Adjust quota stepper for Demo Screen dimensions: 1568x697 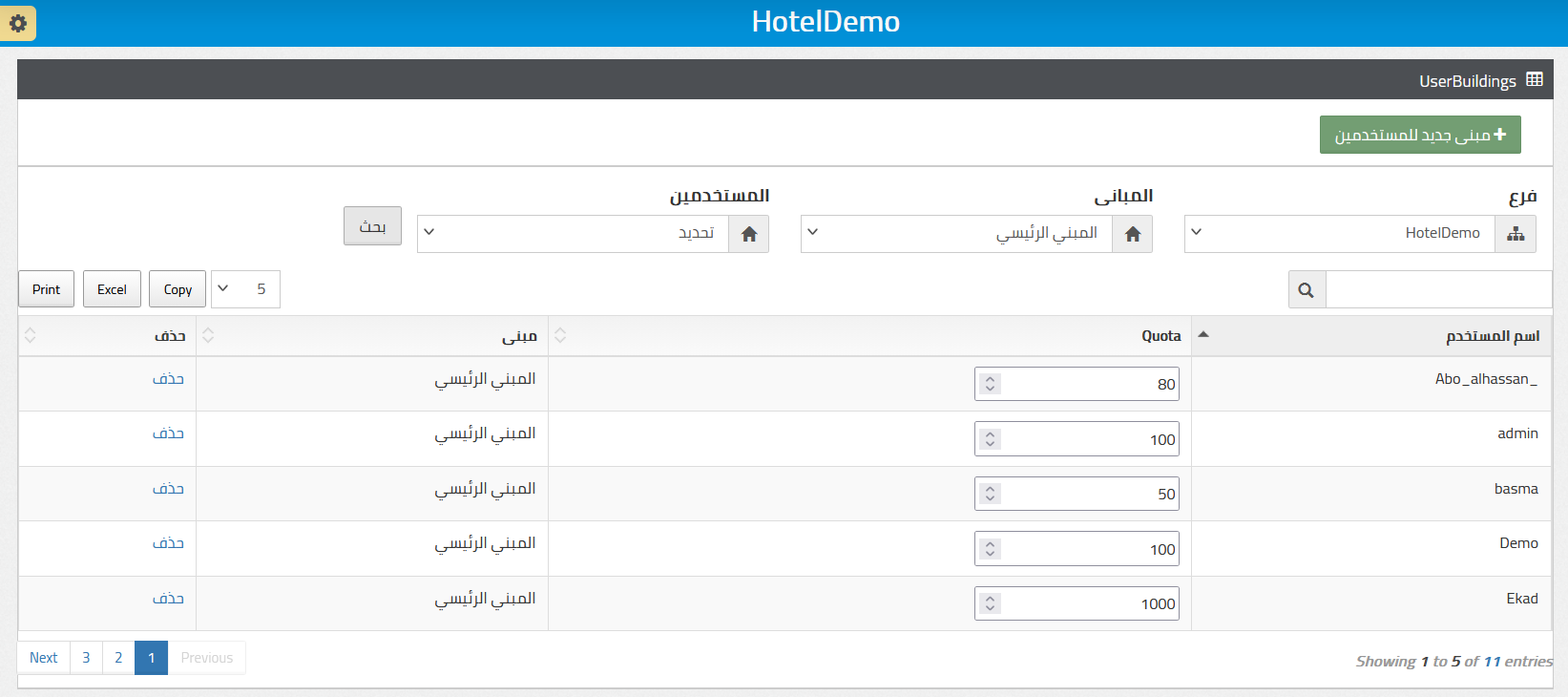click(x=991, y=549)
